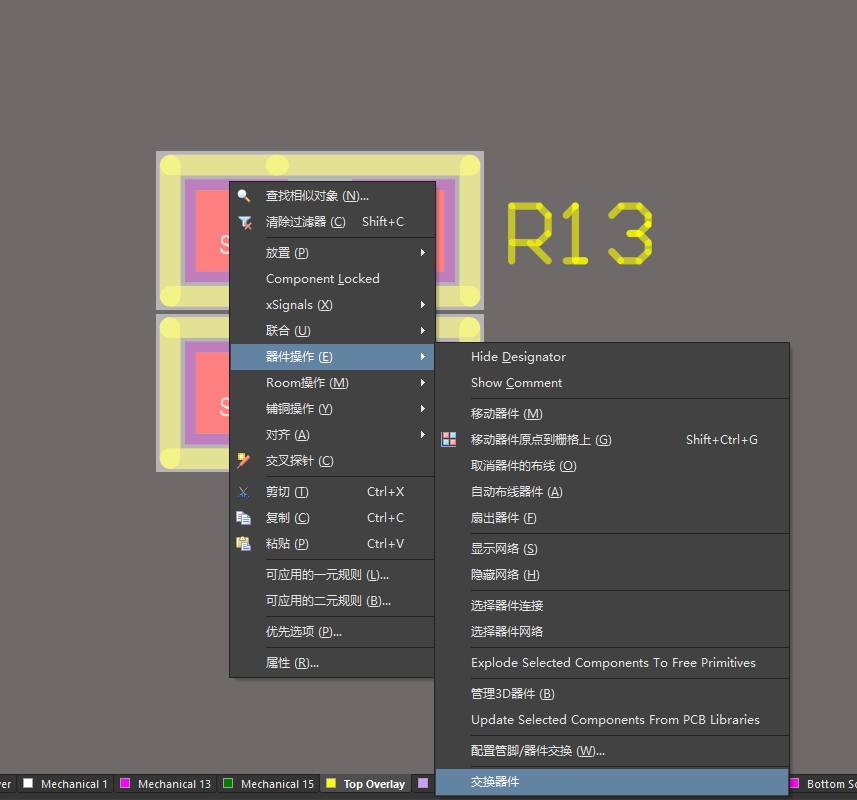Image resolution: width=857 pixels, height=800 pixels.
Task: Expand the xSignals submenu arrow
Action: click(423, 305)
